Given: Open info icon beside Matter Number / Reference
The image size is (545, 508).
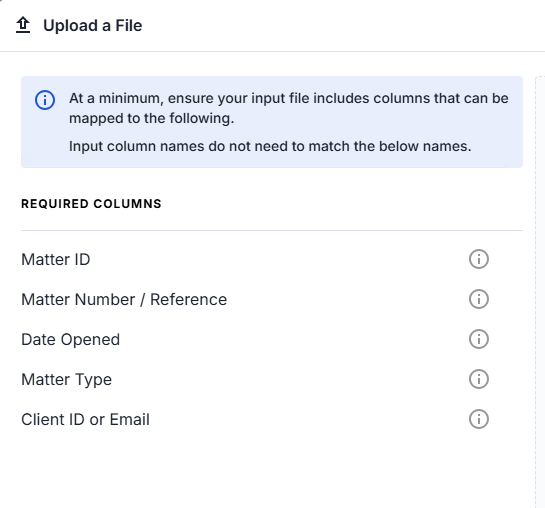Looking at the screenshot, I should [x=479, y=299].
